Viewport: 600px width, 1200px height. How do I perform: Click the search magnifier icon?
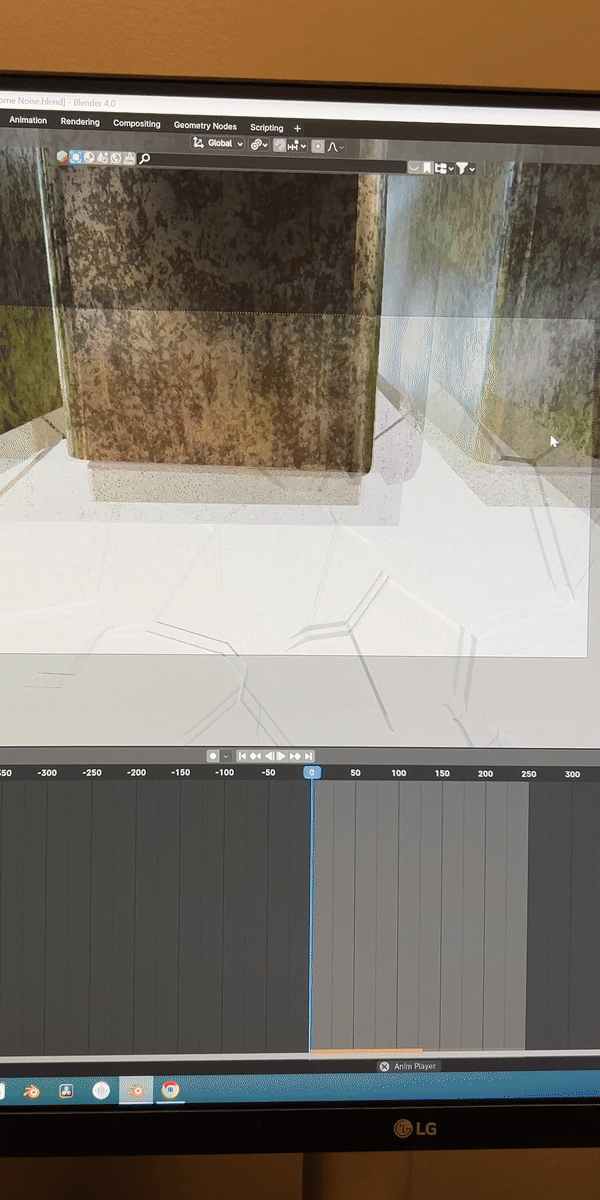click(x=145, y=159)
